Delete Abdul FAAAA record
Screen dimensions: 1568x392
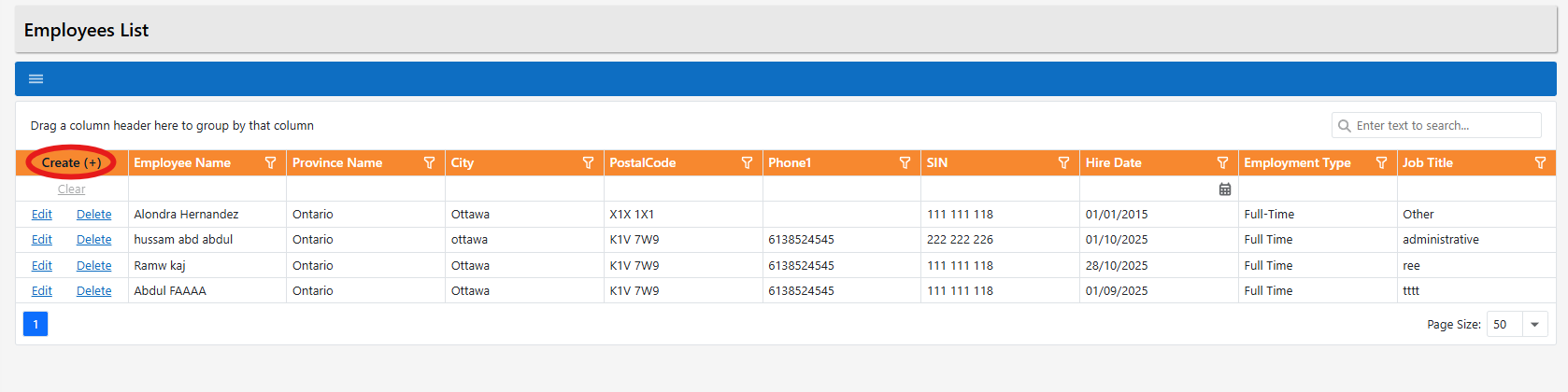[x=93, y=290]
